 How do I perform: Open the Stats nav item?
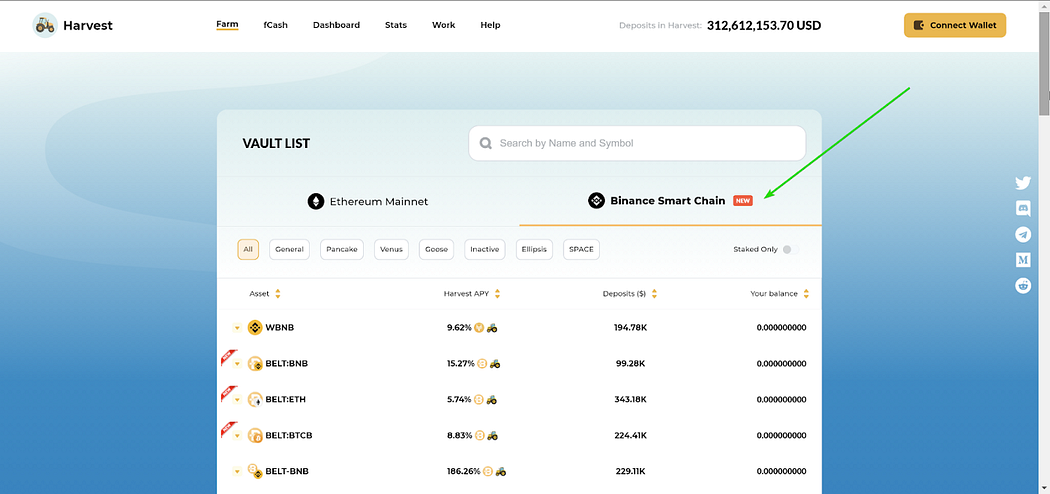(x=396, y=25)
